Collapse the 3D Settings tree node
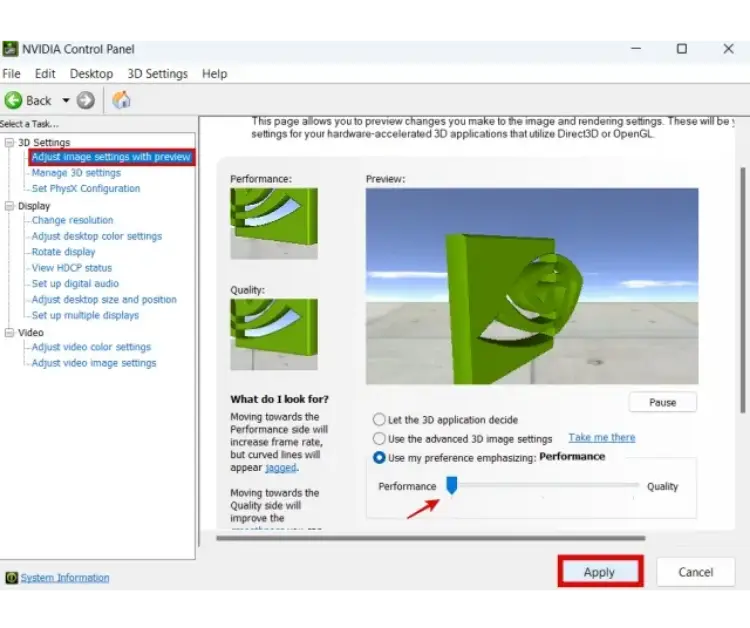This screenshot has height=628, width=750. 9,143
